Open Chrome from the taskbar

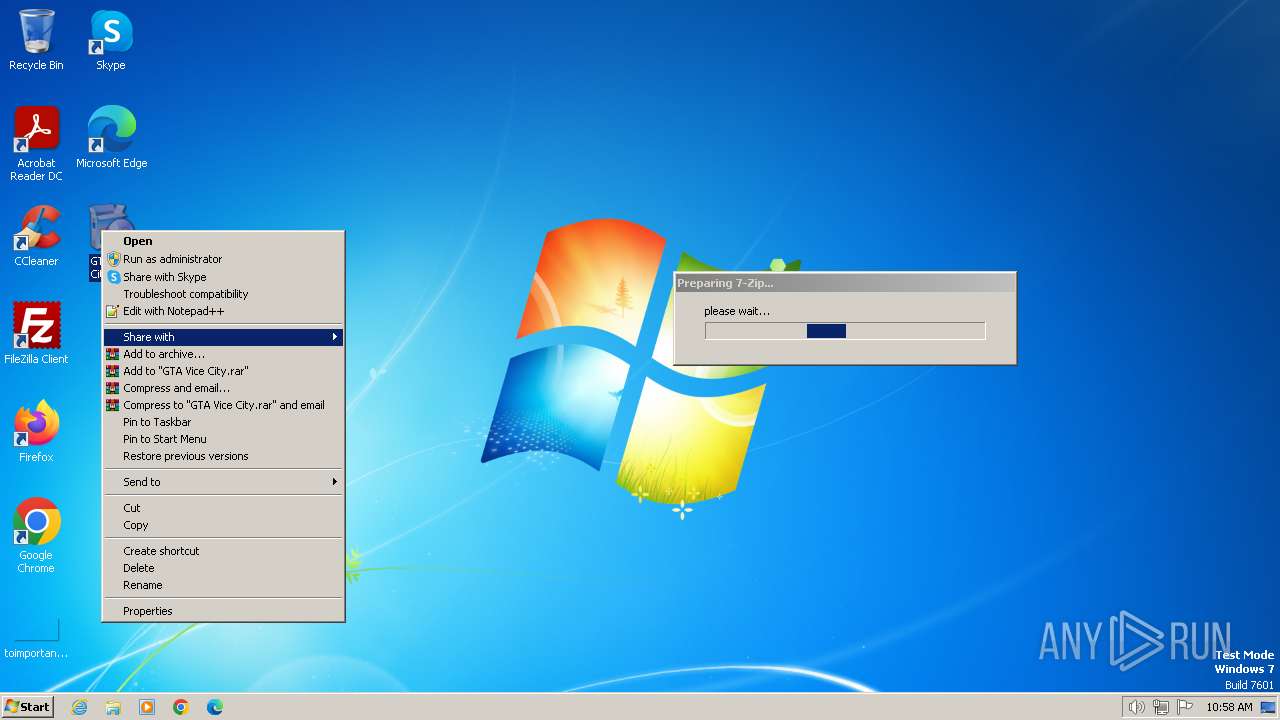(181, 707)
